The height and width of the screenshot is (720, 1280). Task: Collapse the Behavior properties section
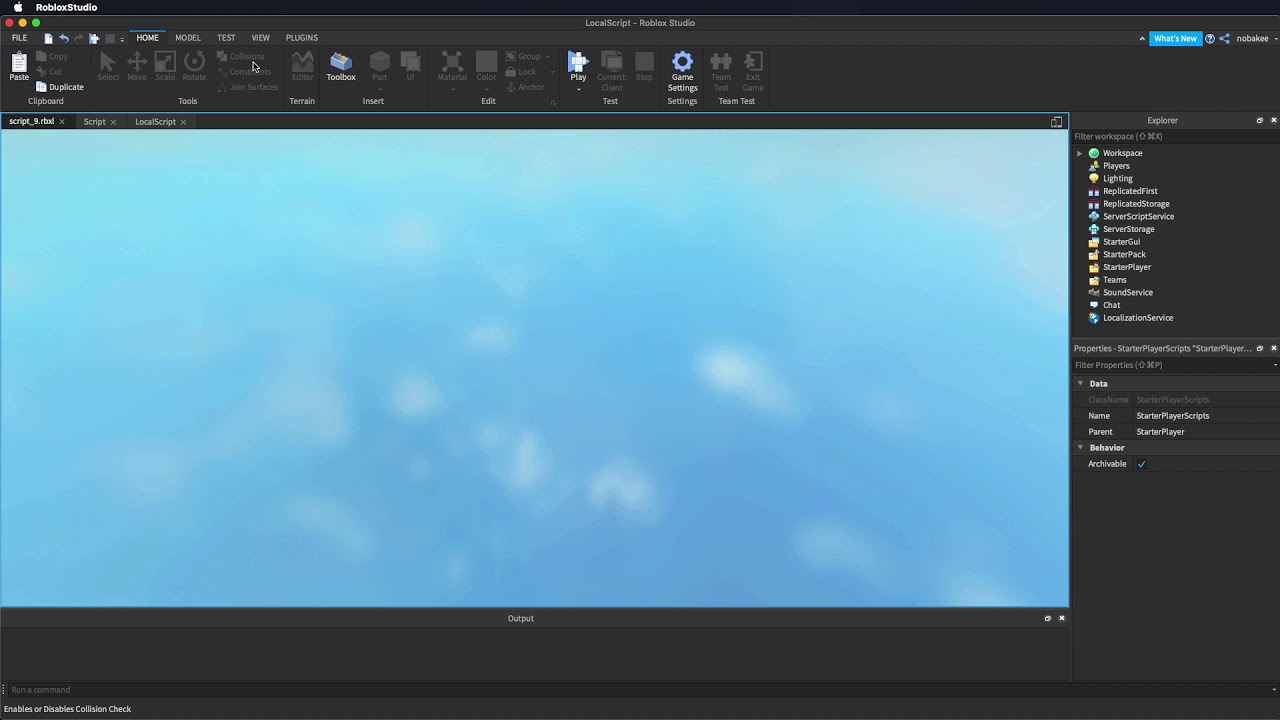(x=1080, y=447)
